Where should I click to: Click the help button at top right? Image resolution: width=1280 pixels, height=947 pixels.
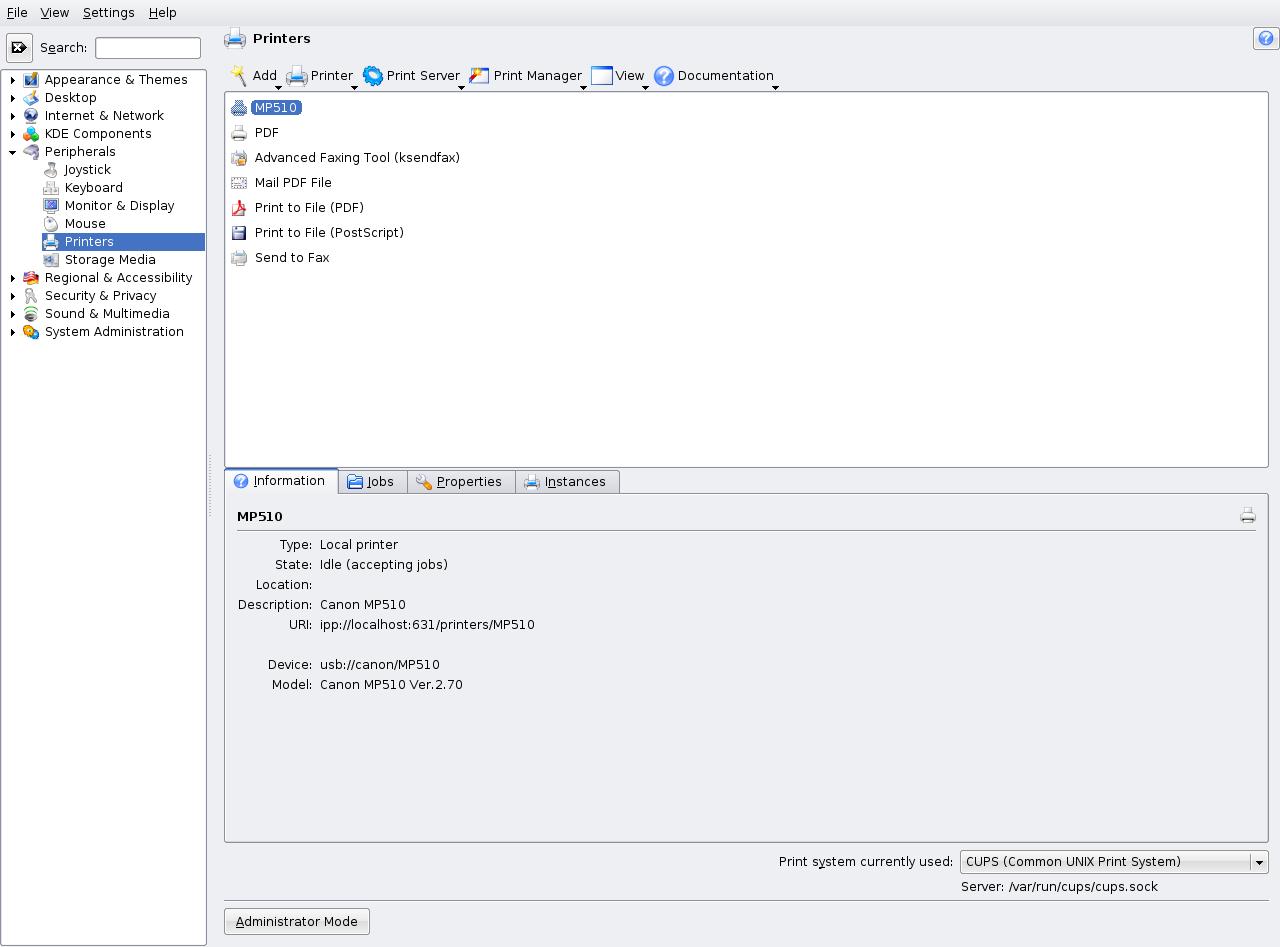pyautogui.click(x=1266, y=38)
